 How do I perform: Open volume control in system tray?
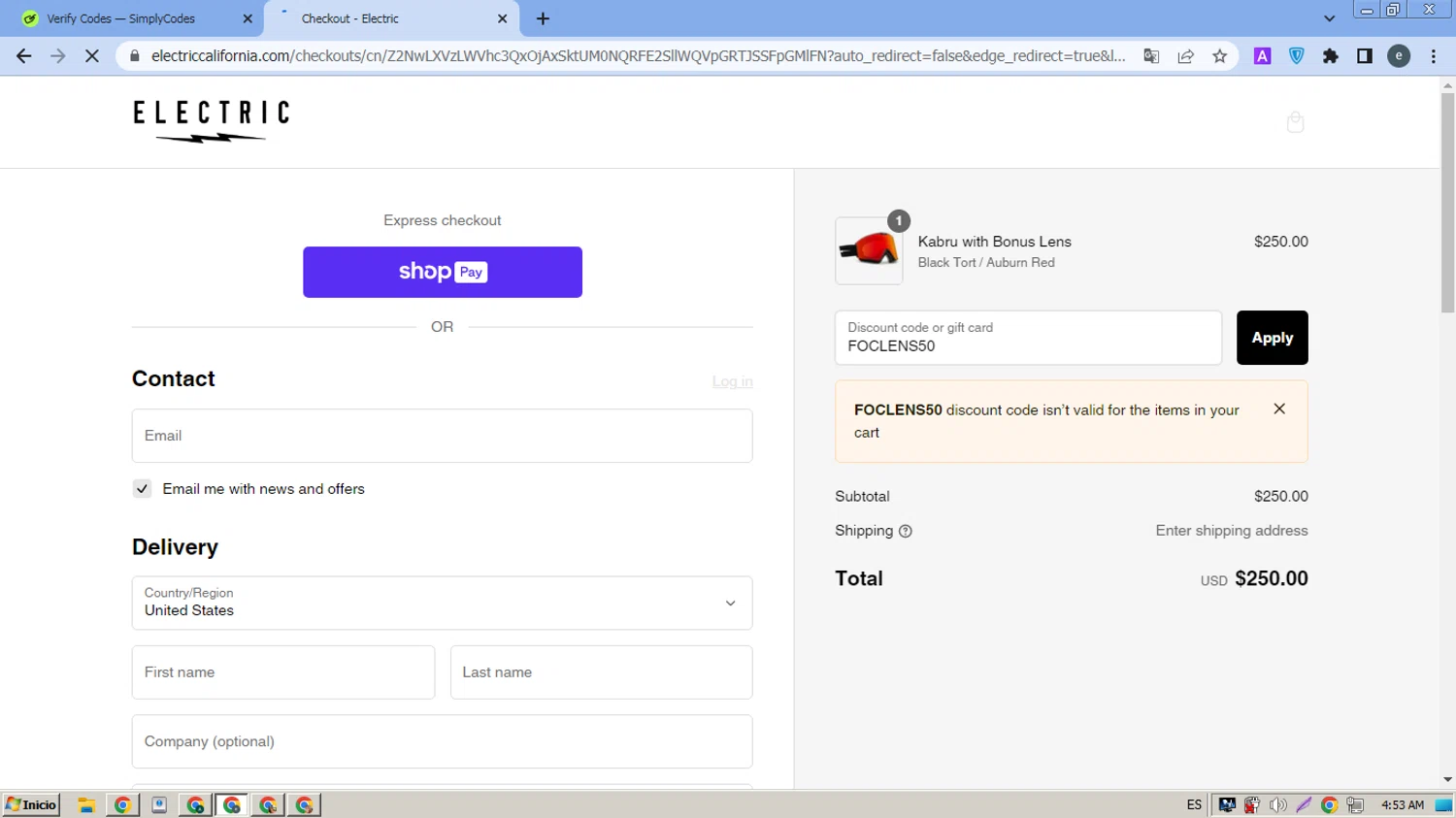click(1277, 804)
